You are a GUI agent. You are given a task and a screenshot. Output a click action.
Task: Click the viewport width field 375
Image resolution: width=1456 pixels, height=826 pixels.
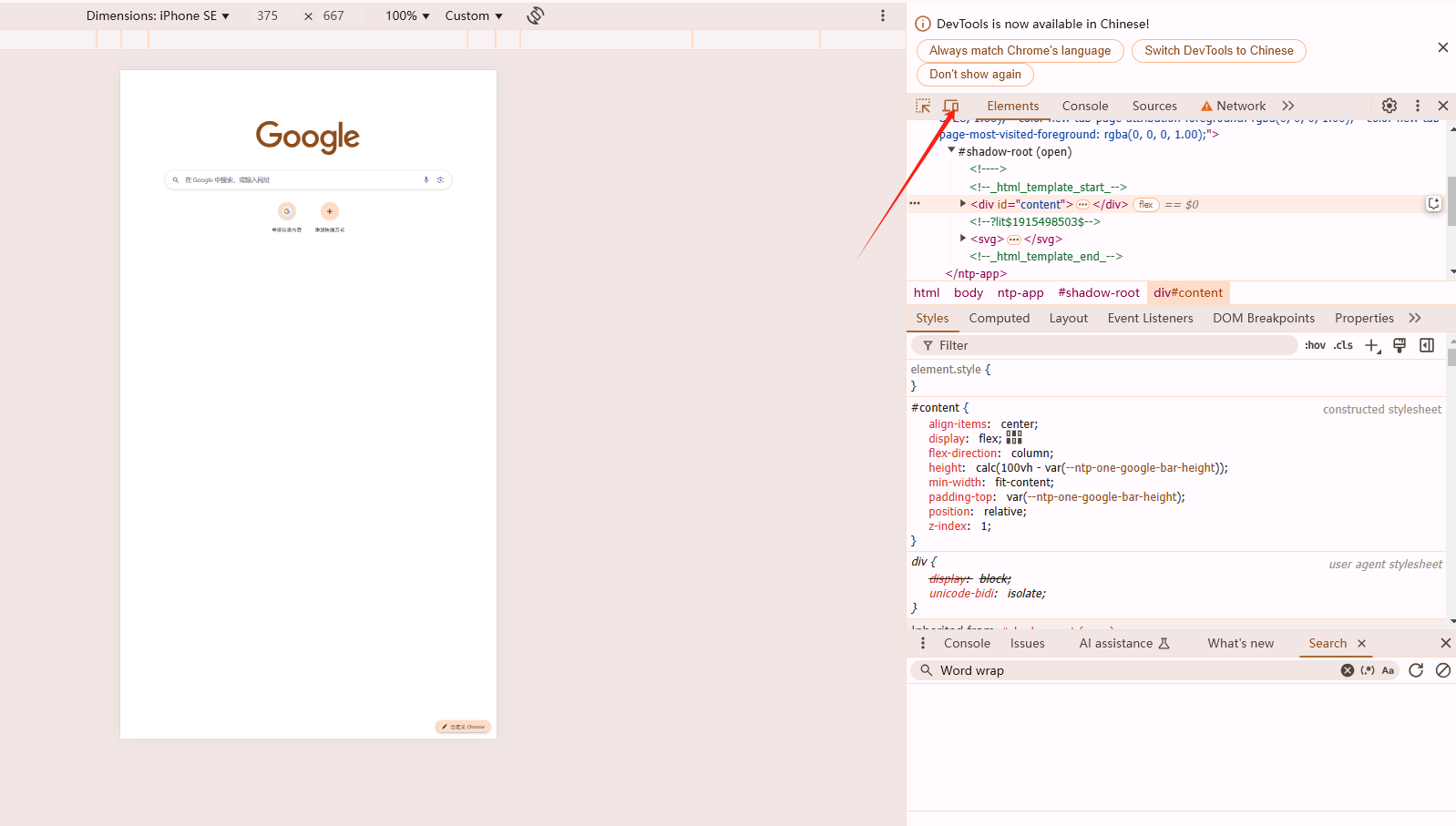267,15
